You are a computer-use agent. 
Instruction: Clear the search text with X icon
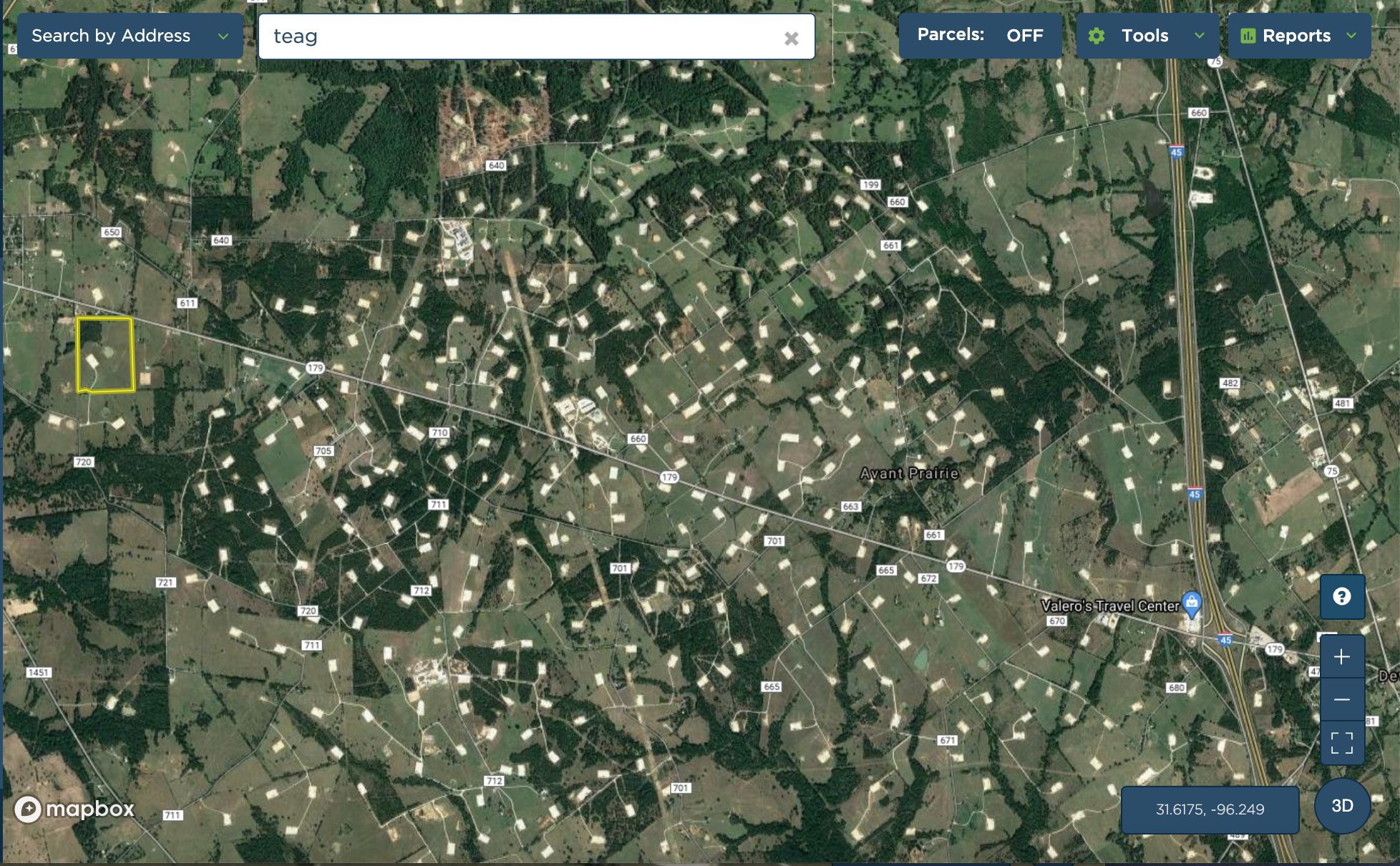pyautogui.click(x=791, y=39)
